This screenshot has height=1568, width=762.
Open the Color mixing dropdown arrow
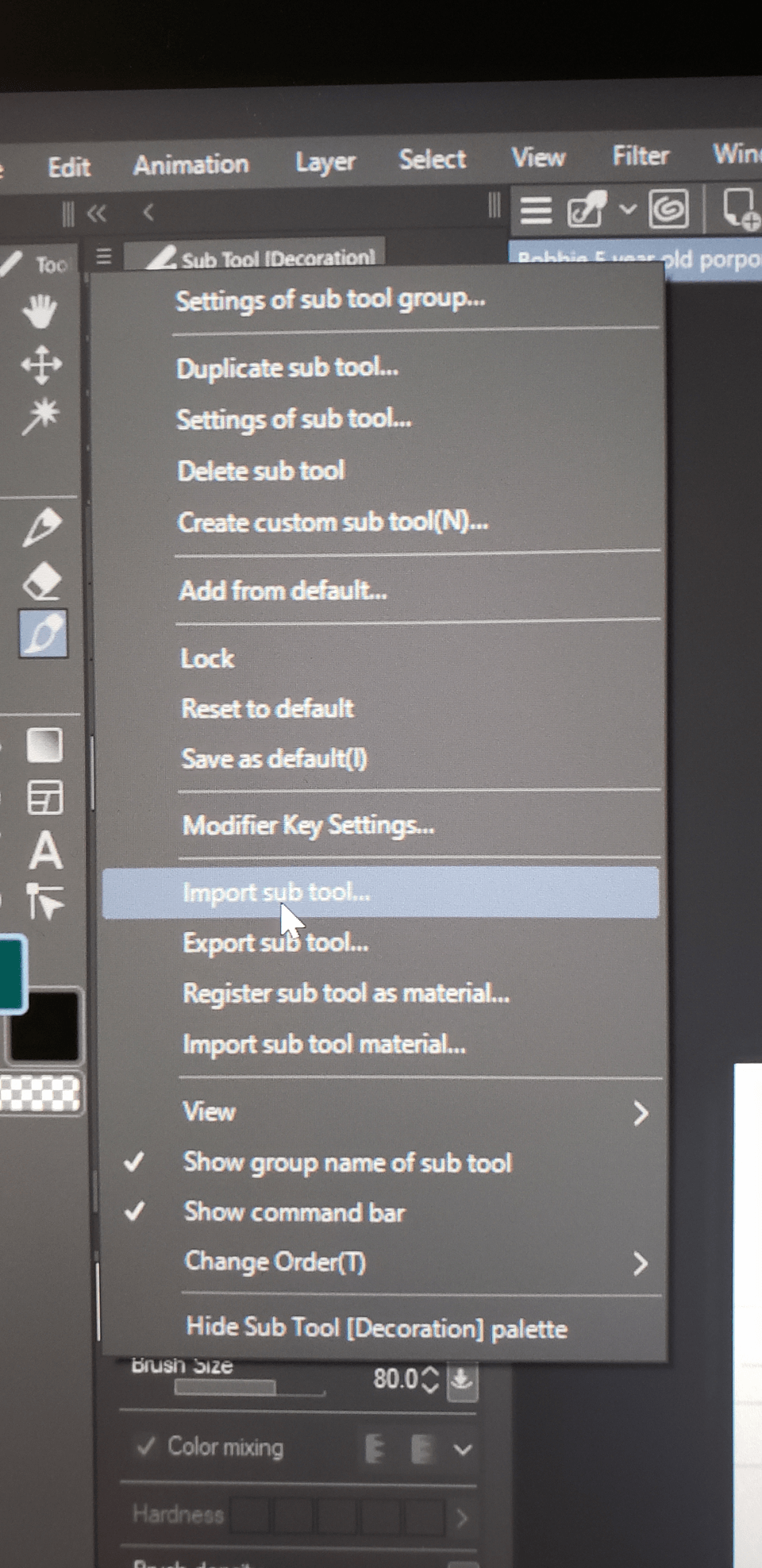(463, 1450)
